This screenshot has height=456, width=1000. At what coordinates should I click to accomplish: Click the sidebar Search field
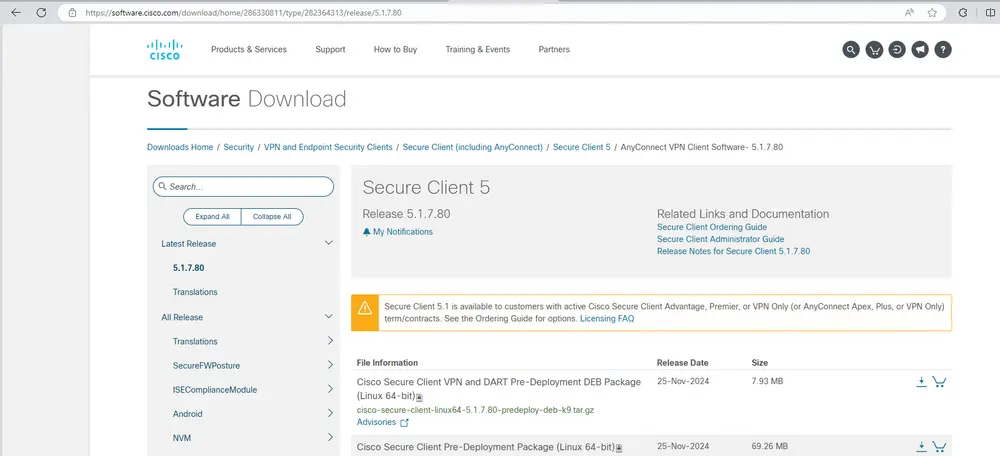[x=243, y=187]
